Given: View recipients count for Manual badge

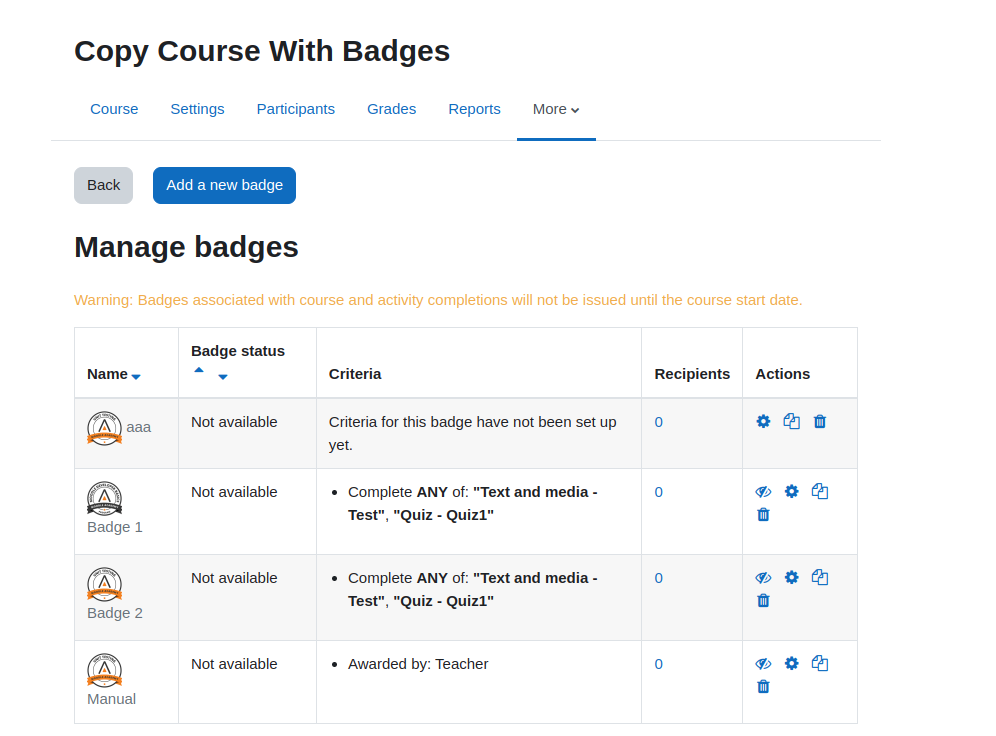Looking at the screenshot, I should tap(659, 664).
